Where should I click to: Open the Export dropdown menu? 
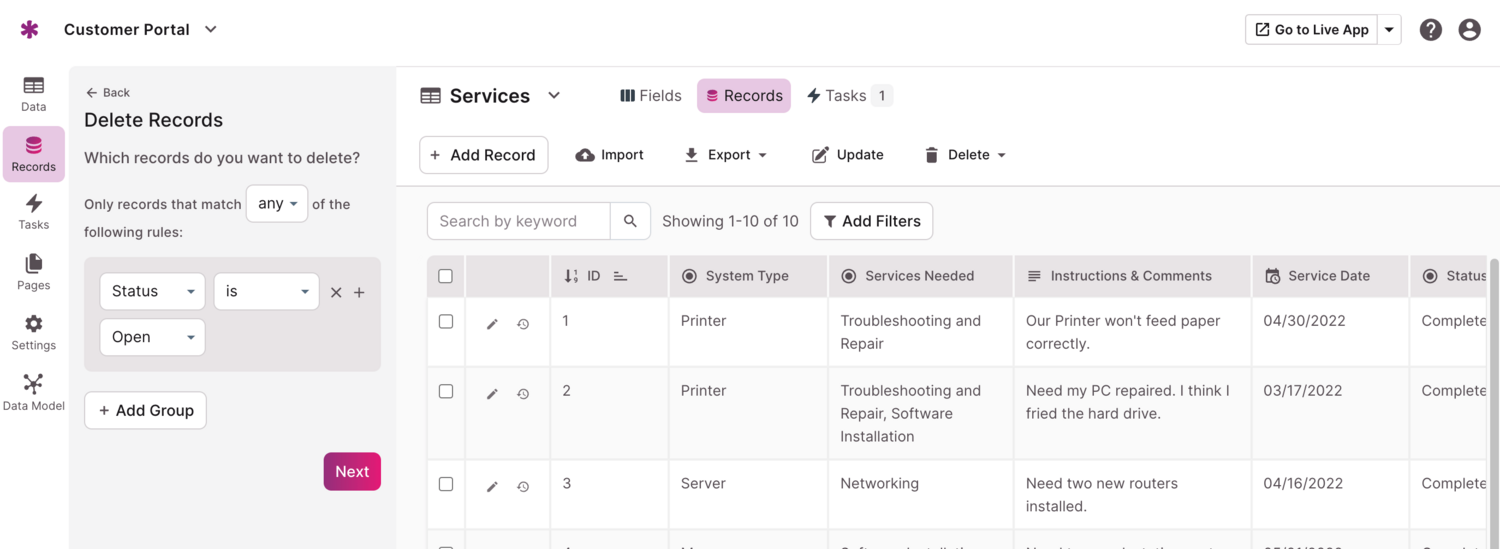click(726, 155)
